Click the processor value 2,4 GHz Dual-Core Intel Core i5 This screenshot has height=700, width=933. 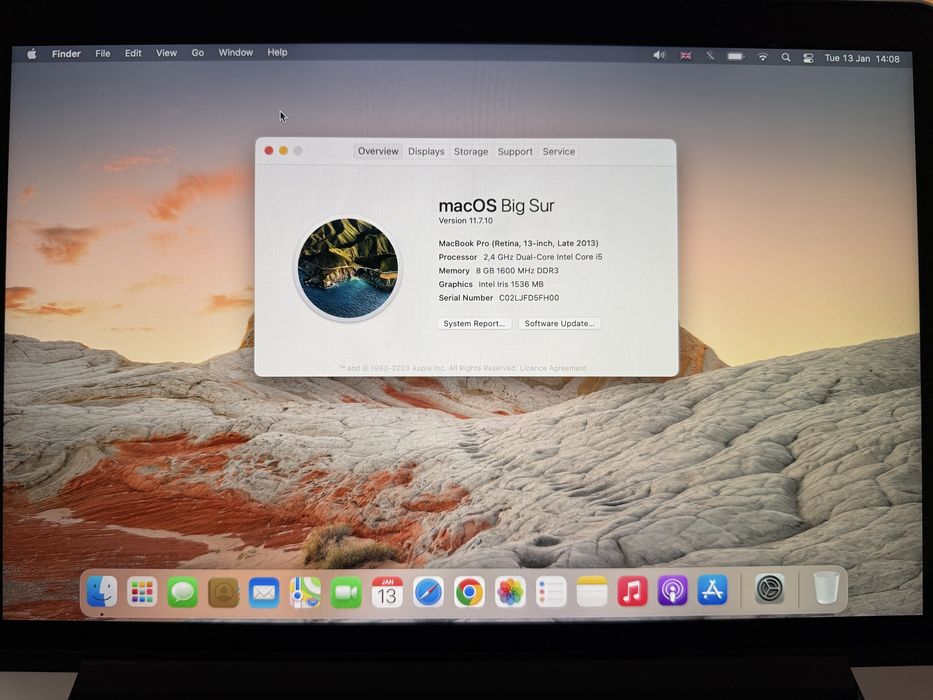[543, 257]
